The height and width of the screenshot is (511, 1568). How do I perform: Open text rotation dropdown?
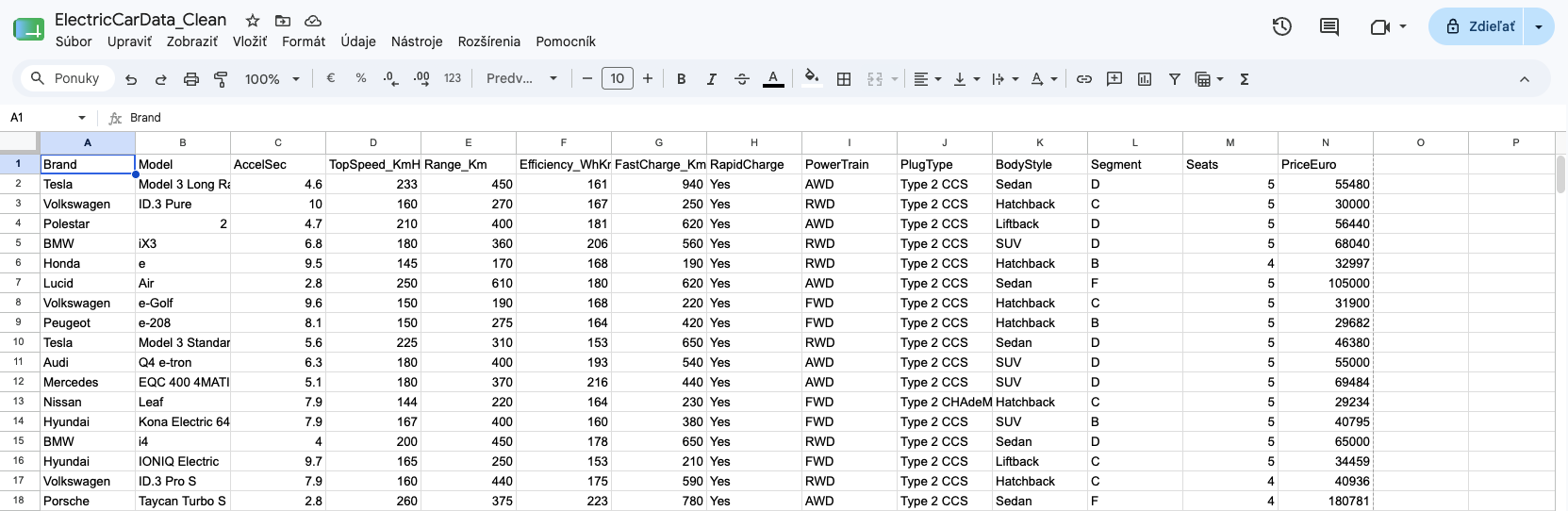tap(1044, 79)
